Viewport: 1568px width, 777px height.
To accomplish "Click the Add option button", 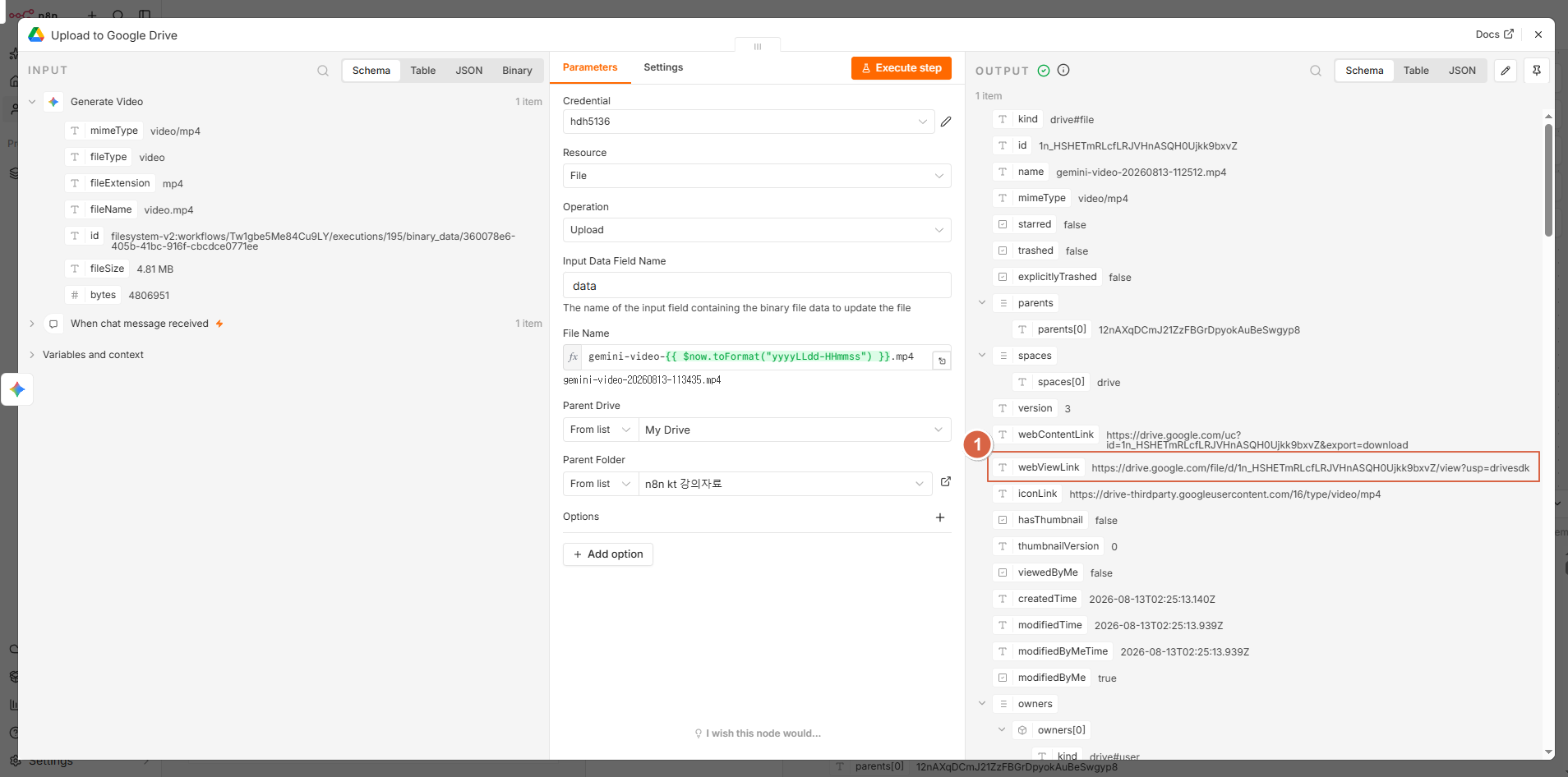I will coord(608,554).
